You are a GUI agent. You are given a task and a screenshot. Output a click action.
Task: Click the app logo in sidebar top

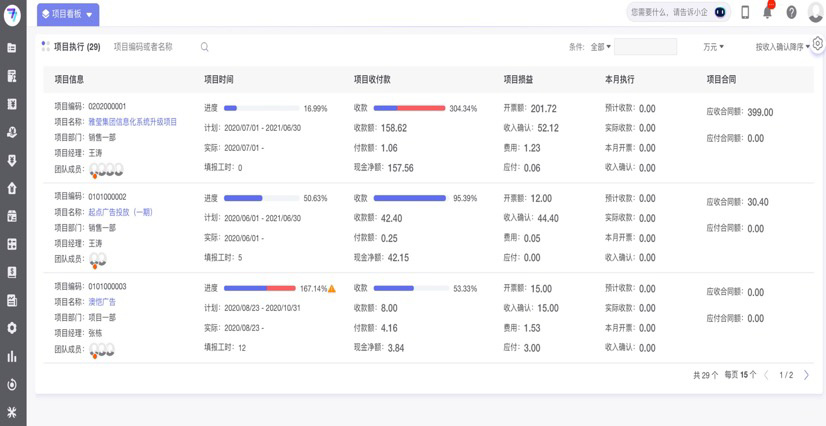coord(12,15)
